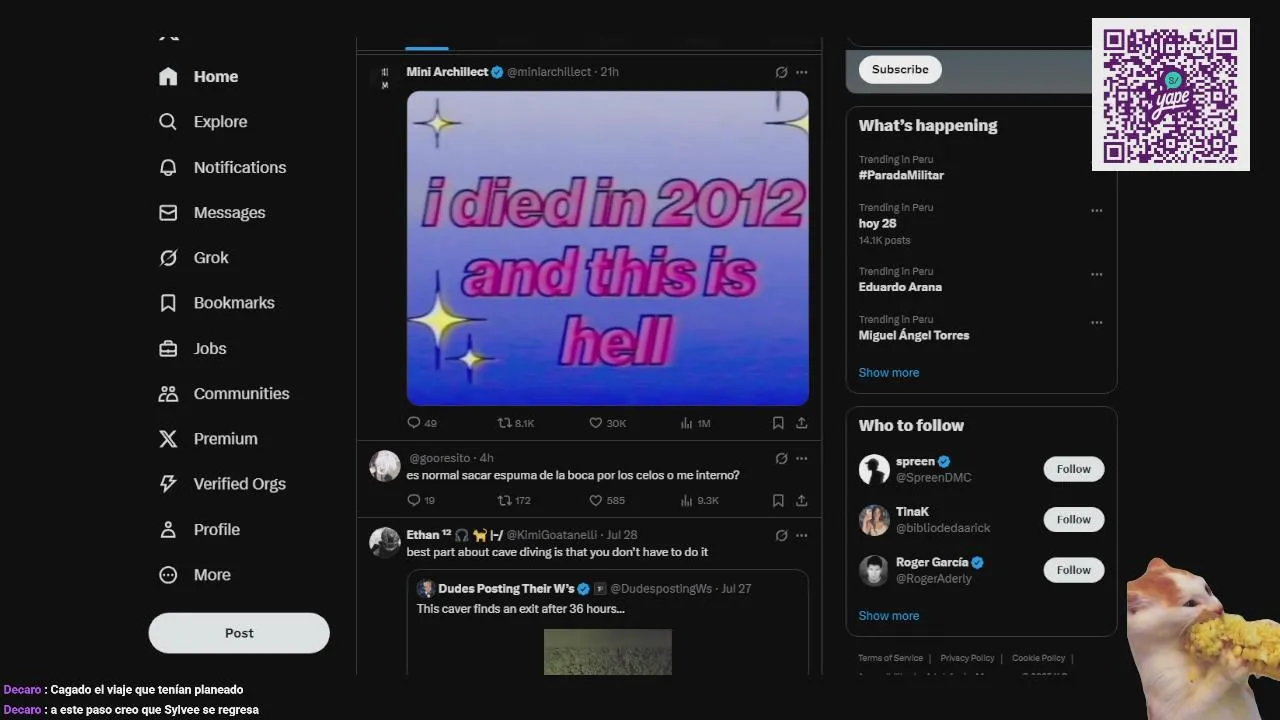Screen dimensions: 1280x720
Task: Go to Notifications
Action: pyautogui.click(x=222, y=167)
